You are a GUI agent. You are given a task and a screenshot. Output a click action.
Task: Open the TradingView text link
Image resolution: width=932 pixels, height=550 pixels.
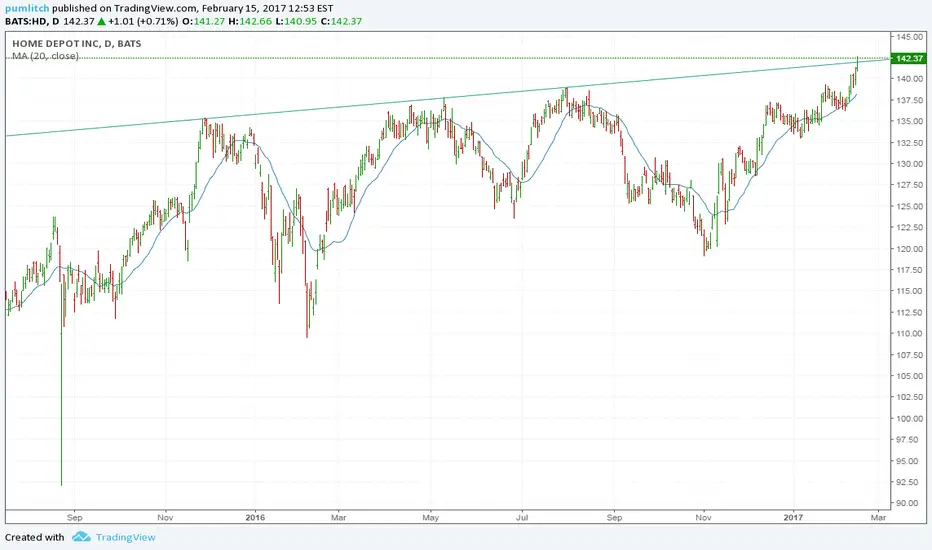click(x=125, y=537)
